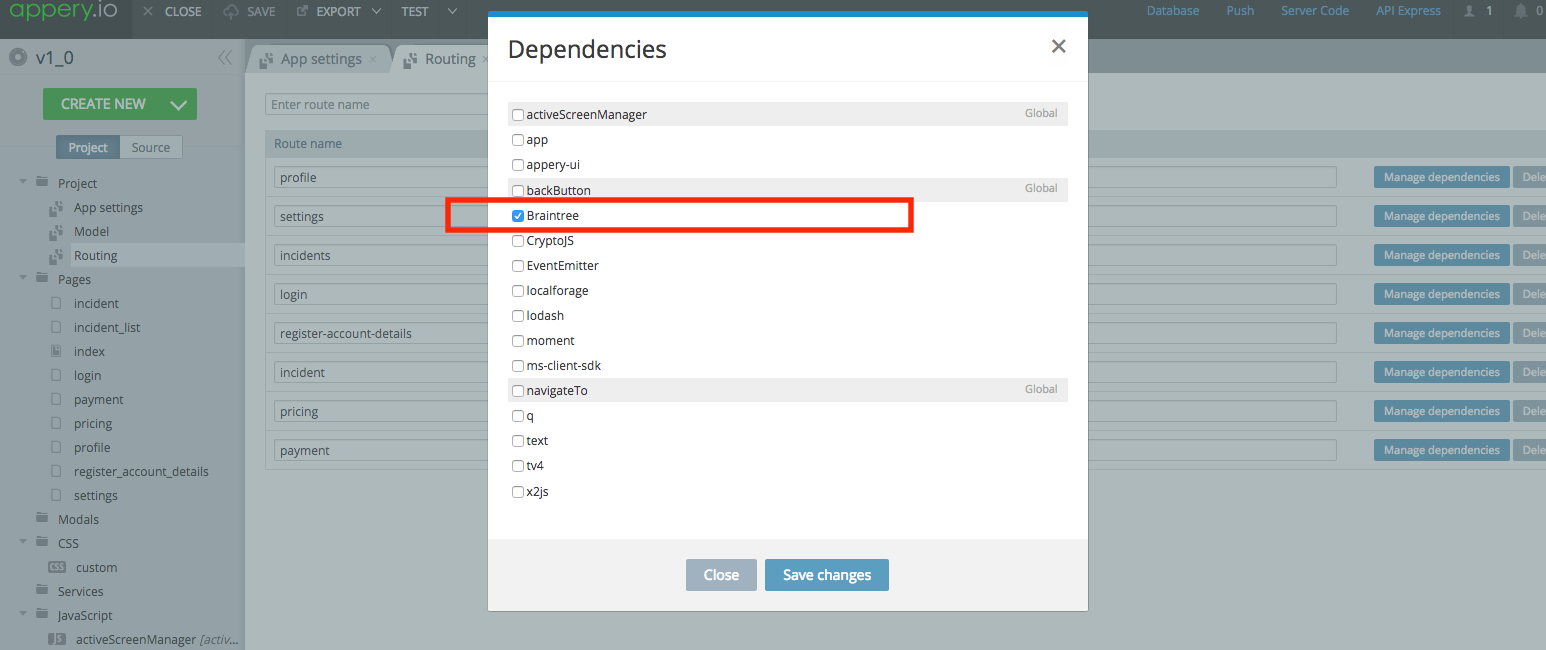Click the Routing settings icon in project tree
1546x650 pixels.
(57, 256)
